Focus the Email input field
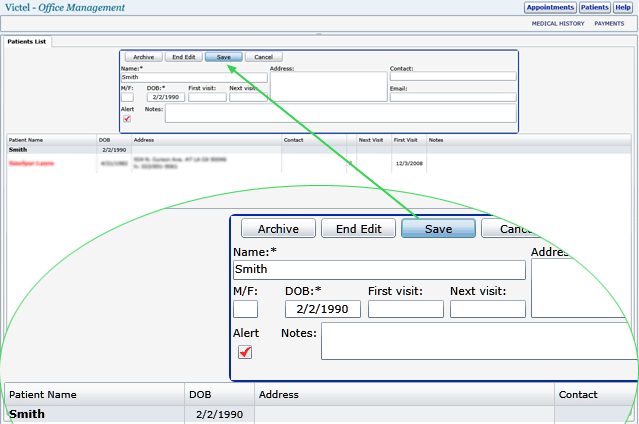The width and height of the screenshot is (639, 424). coord(453,97)
